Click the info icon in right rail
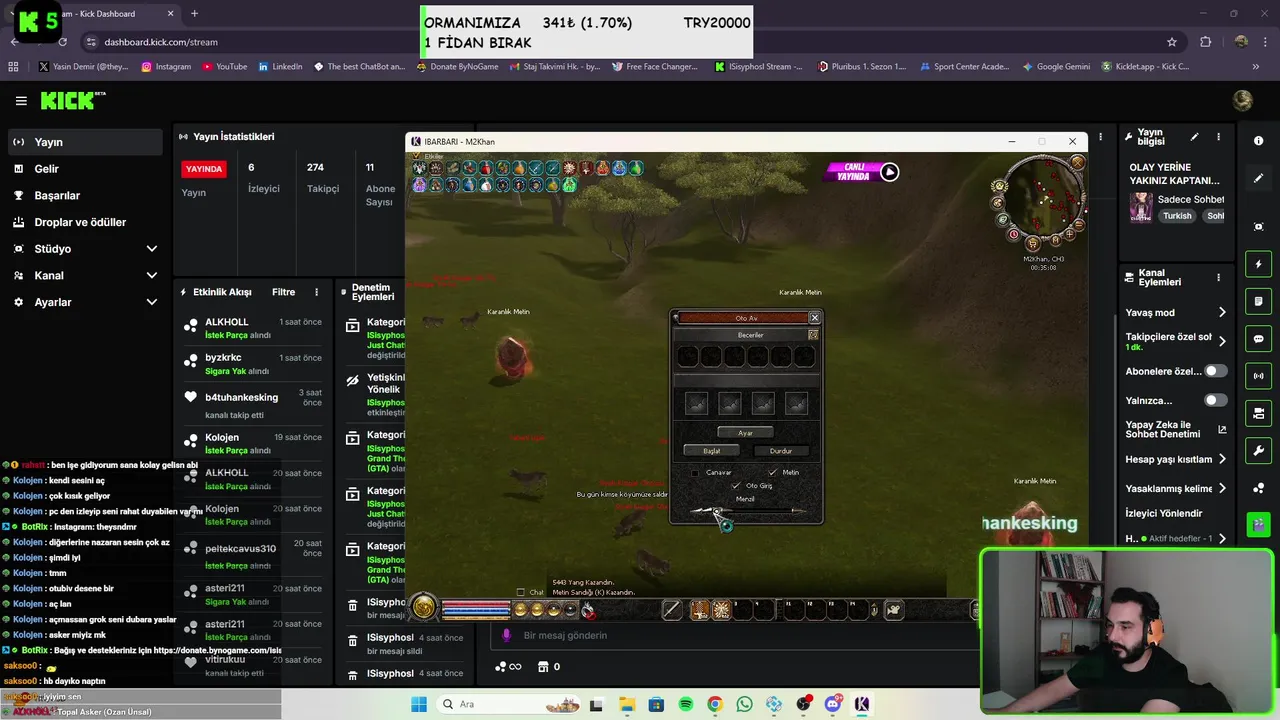Image resolution: width=1280 pixels, height=720 pixels. [1258, 141]
